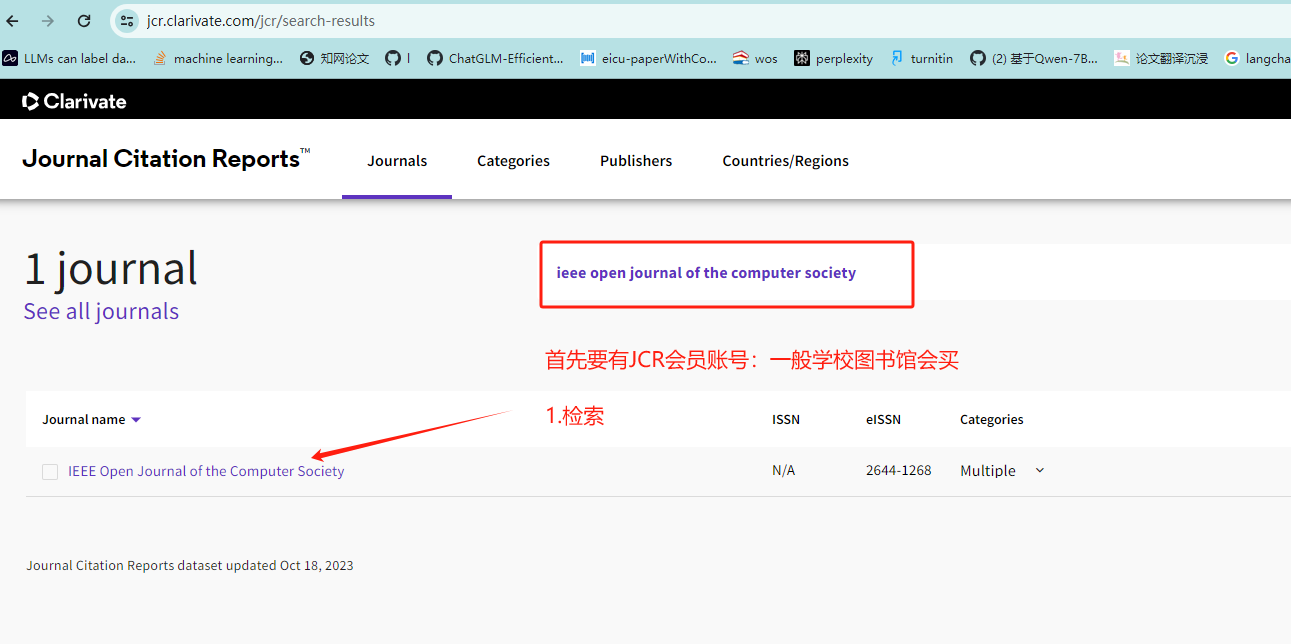Reload the page with the refresh icon
Screen dimensions: 1291x644
tap(84, 21)
